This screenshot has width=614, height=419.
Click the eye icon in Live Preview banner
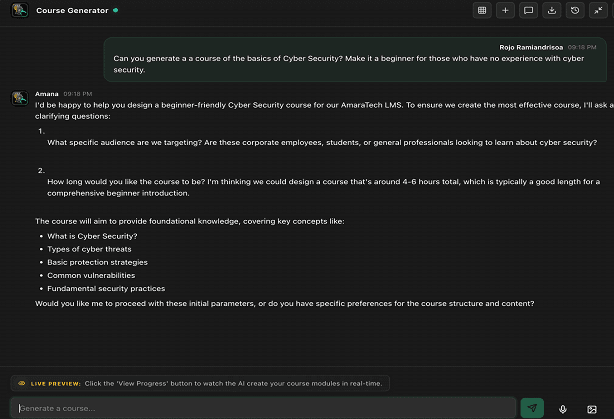pos(22,383)
